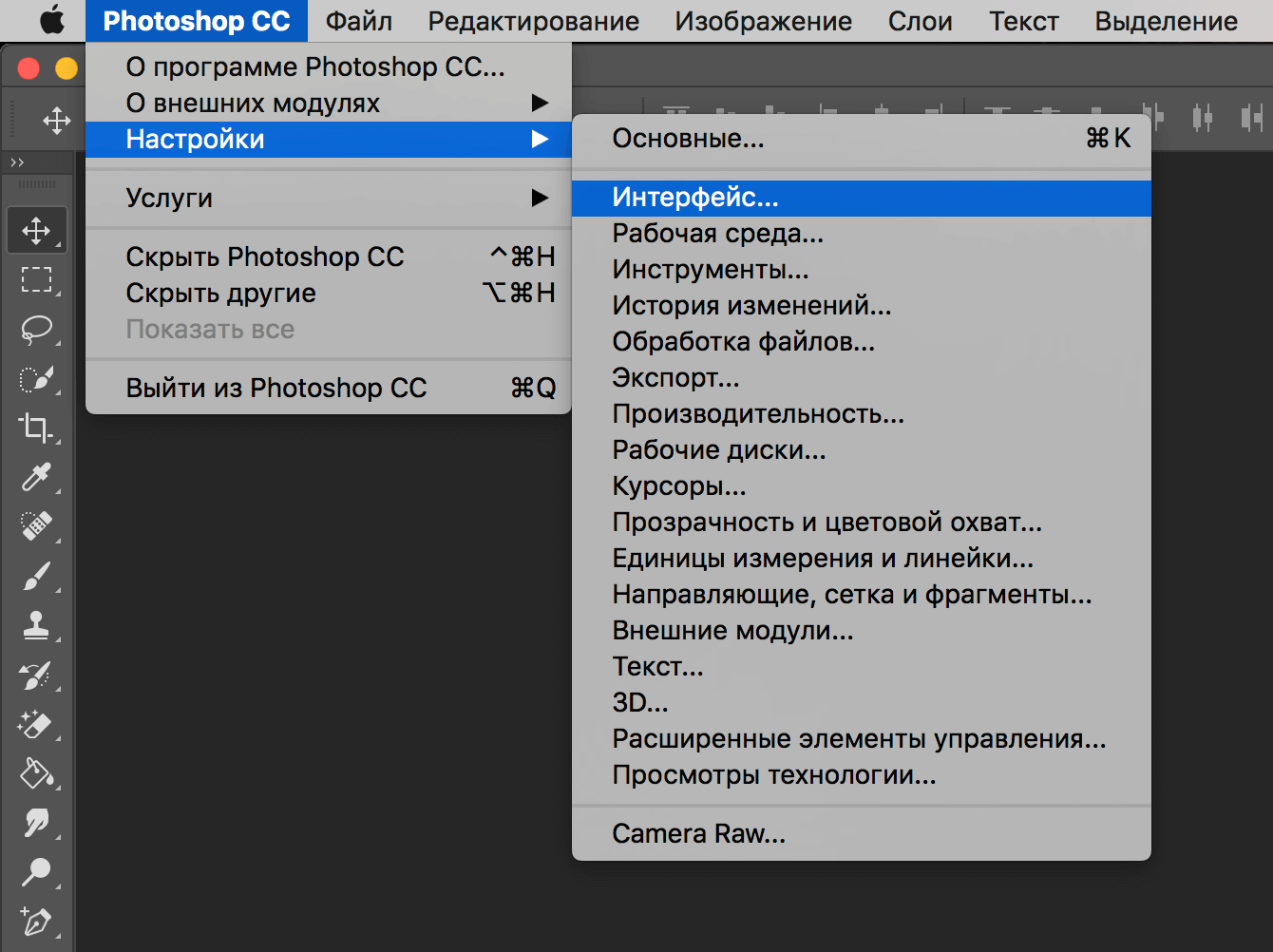Select the Paint Bucket tool
Viewport: 1273px width, 952px height.
(x=37, y=773)
